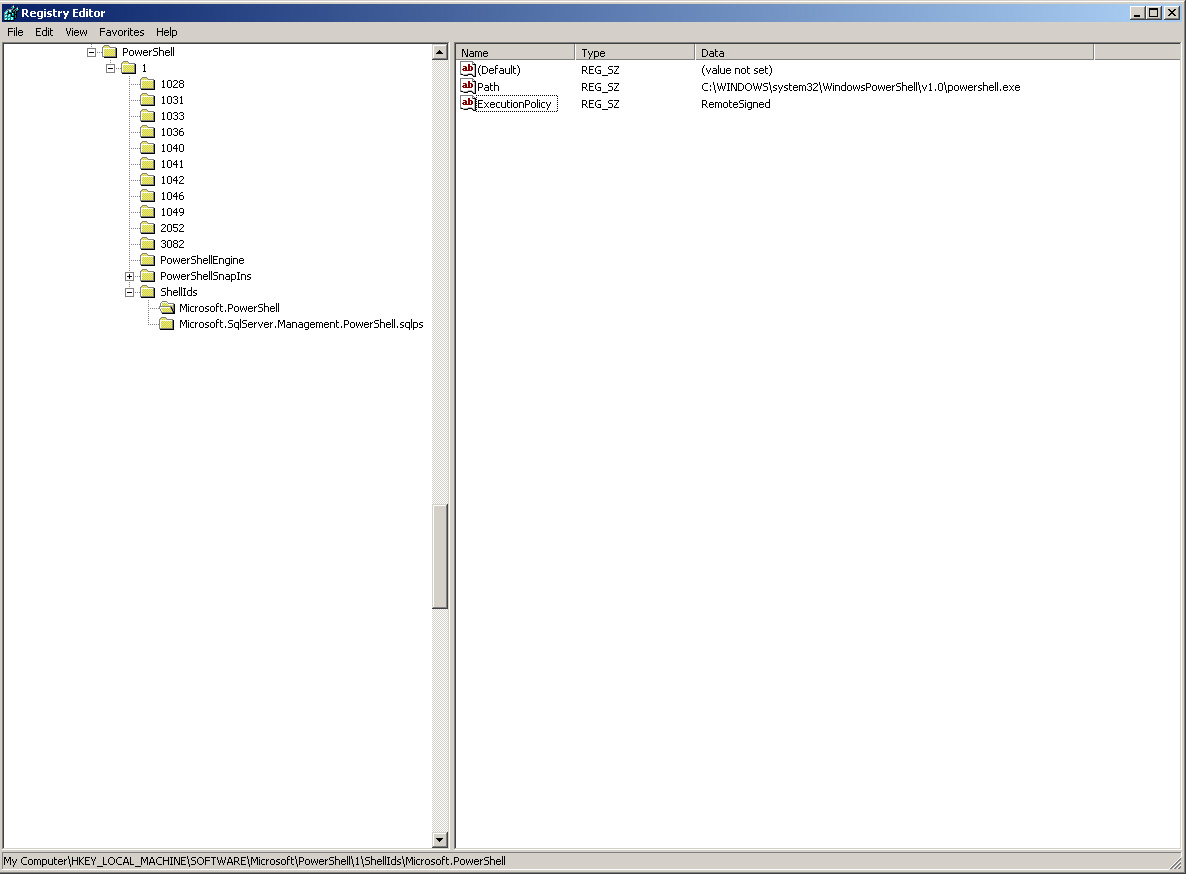1186x874 pixels.
Task: Click the folder icon of key 1049
Action: [x=147, y=212]
